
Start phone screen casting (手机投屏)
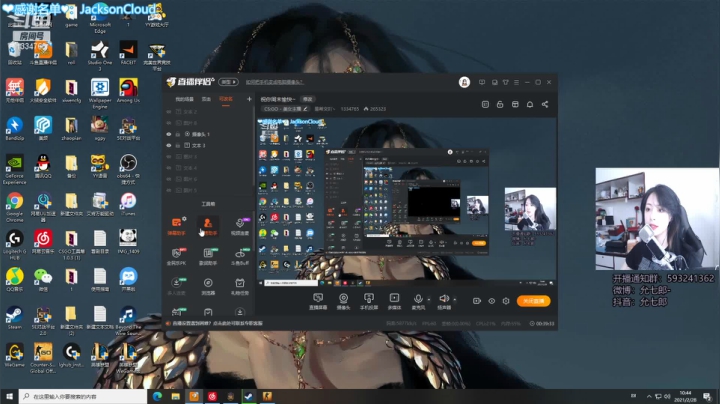click(368, 302)
